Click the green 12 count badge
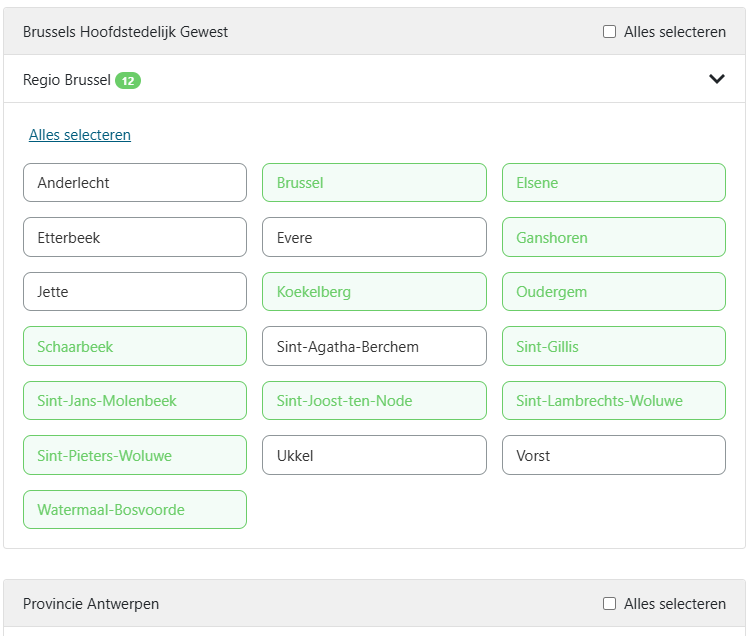This screenshot has height=636, width=751. pyautogui.click(x=128, y=80)
